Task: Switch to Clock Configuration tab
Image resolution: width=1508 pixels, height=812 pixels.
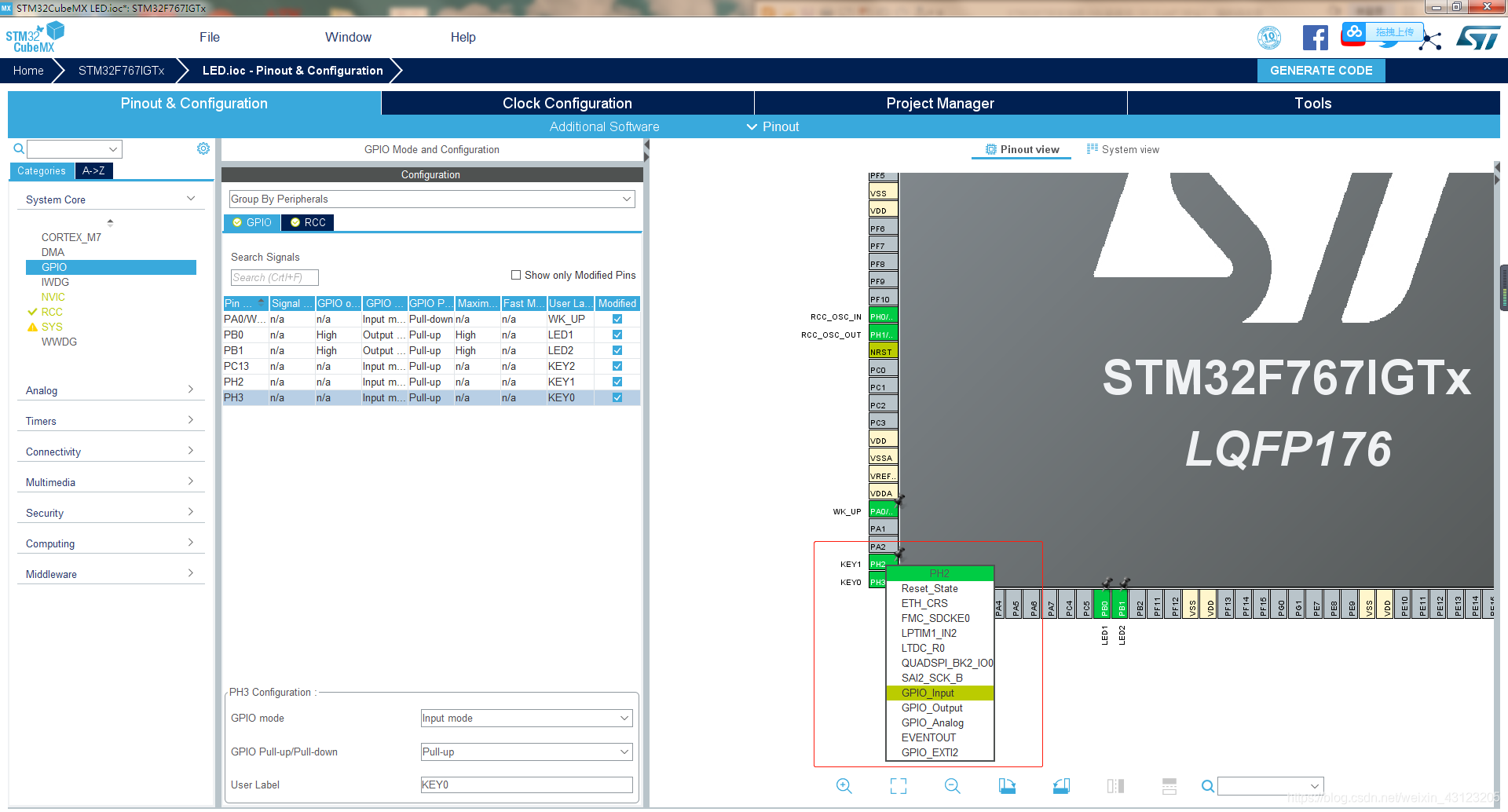Action: (x=567, y=103)
